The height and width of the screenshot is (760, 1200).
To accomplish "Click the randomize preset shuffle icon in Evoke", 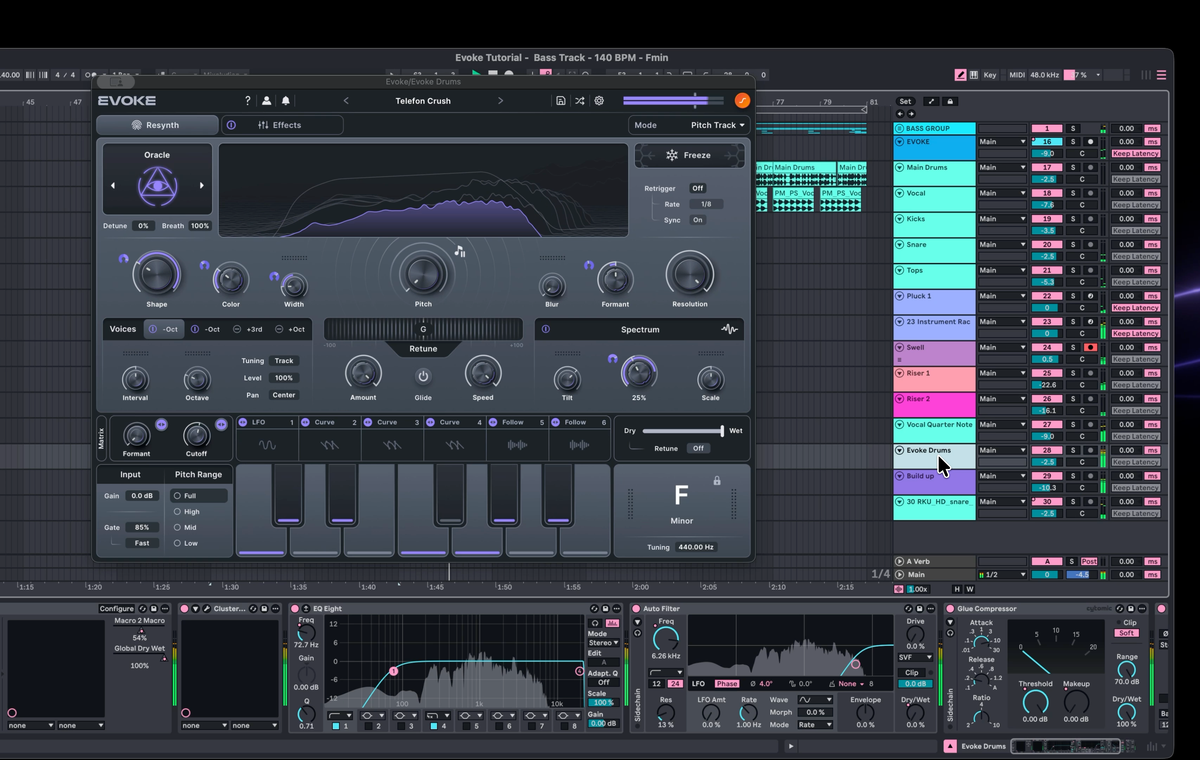I will [x=579, y=100].
